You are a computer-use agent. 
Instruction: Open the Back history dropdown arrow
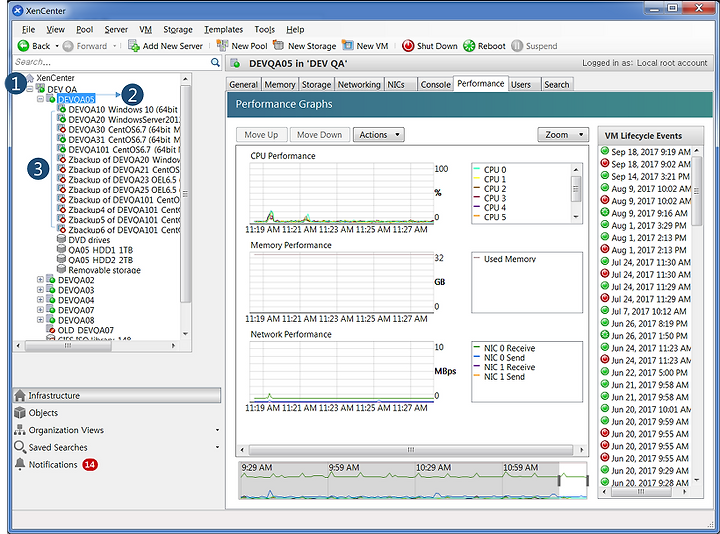tap(57, 46)
